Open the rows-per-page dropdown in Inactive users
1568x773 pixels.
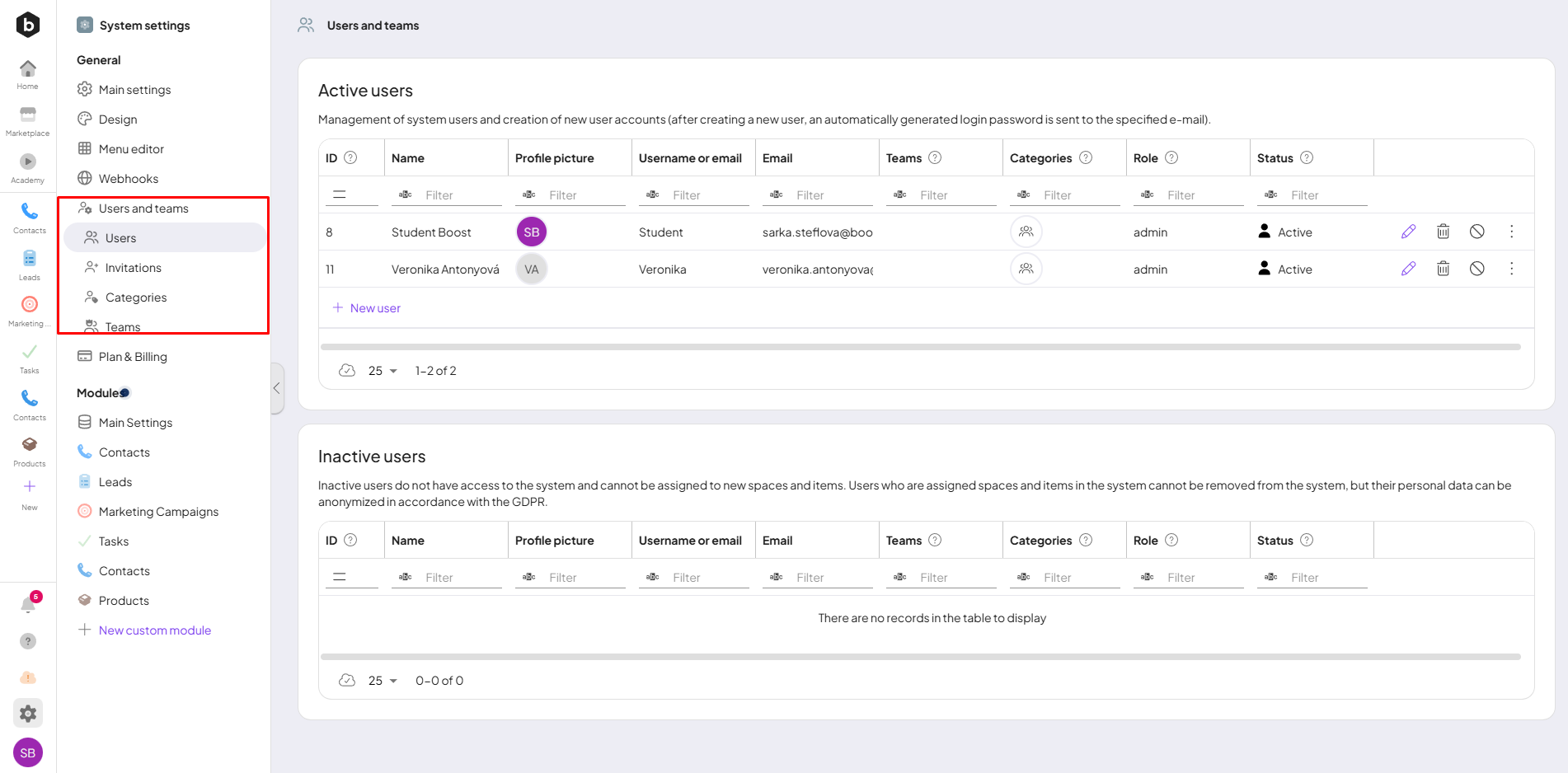pos(383,681)
